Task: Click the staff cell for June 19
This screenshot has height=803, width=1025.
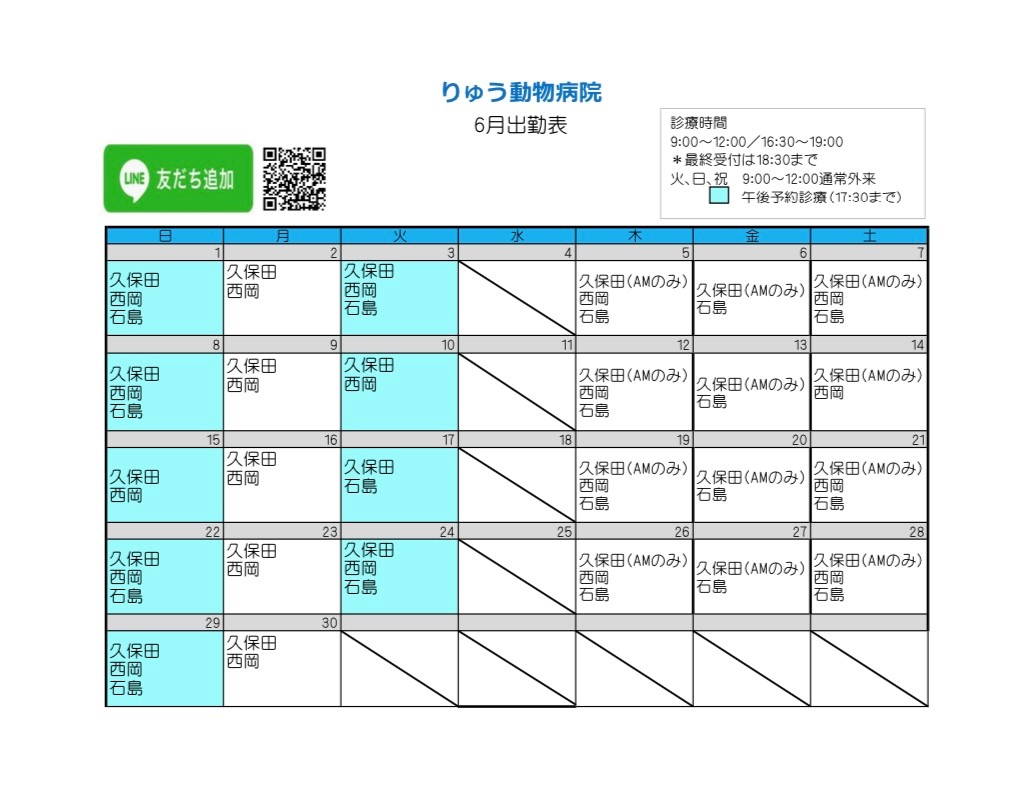Action: tap(634, 485)
